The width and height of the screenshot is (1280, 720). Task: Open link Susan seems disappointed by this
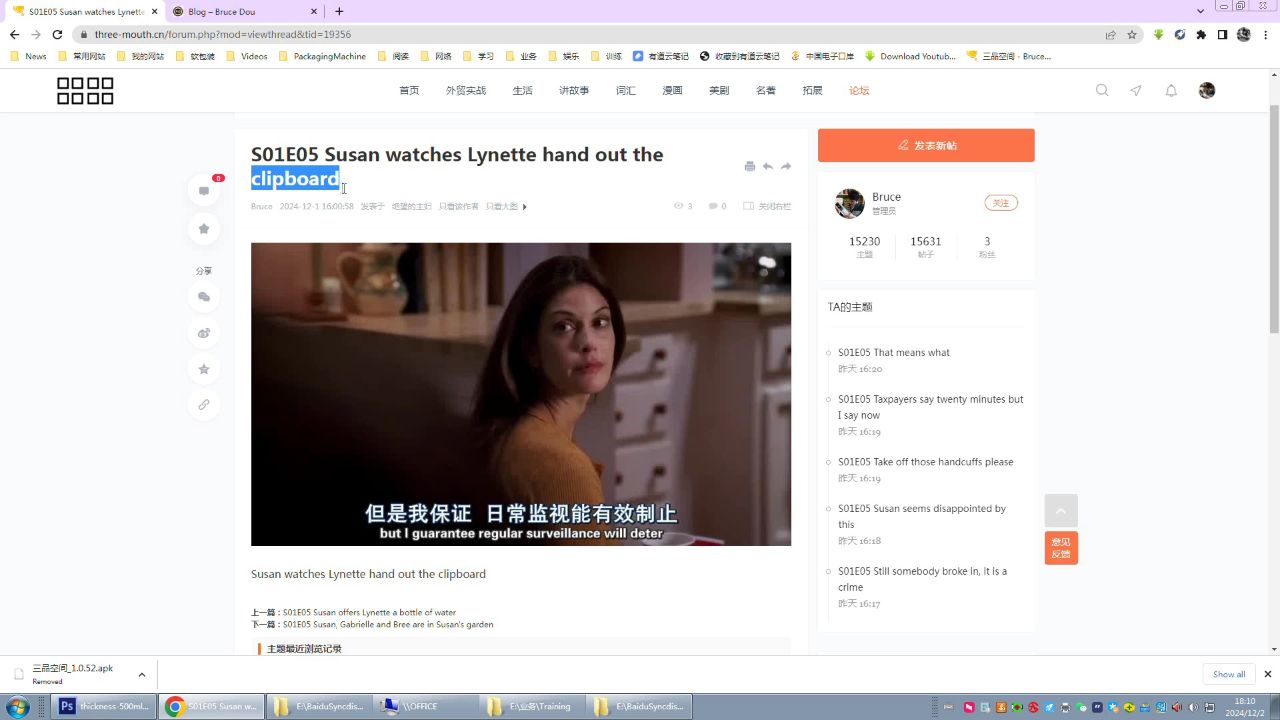coord(922,516)
